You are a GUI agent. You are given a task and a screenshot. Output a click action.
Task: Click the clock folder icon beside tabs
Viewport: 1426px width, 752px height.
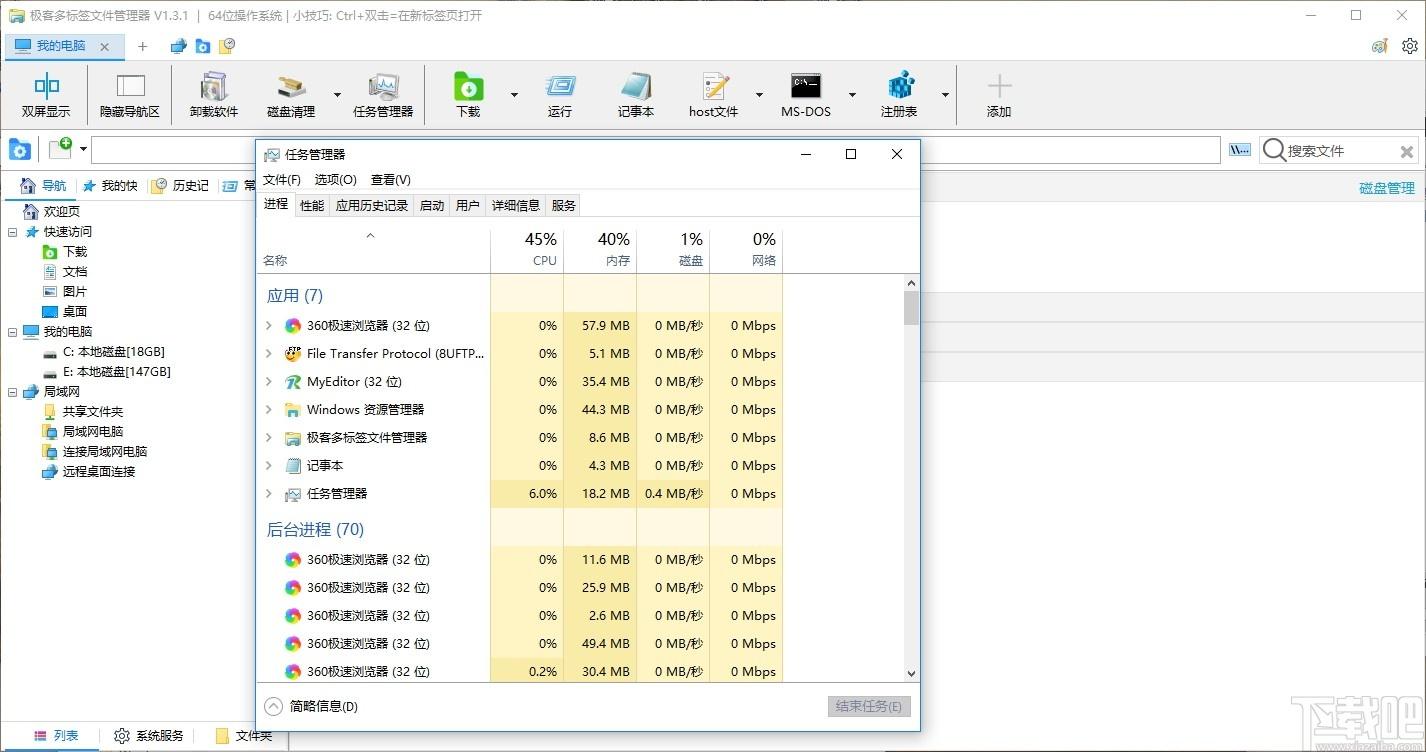pos(228,46)
